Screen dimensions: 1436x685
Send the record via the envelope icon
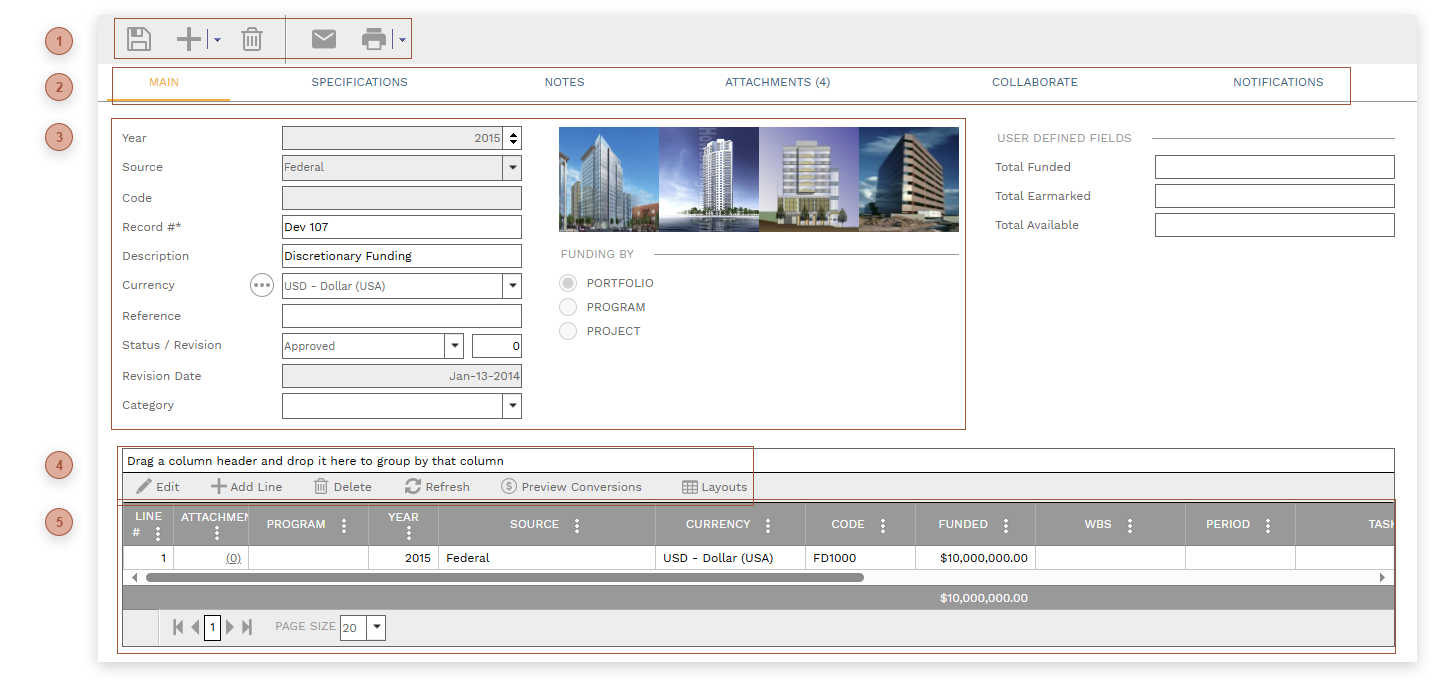pos(324,39)
